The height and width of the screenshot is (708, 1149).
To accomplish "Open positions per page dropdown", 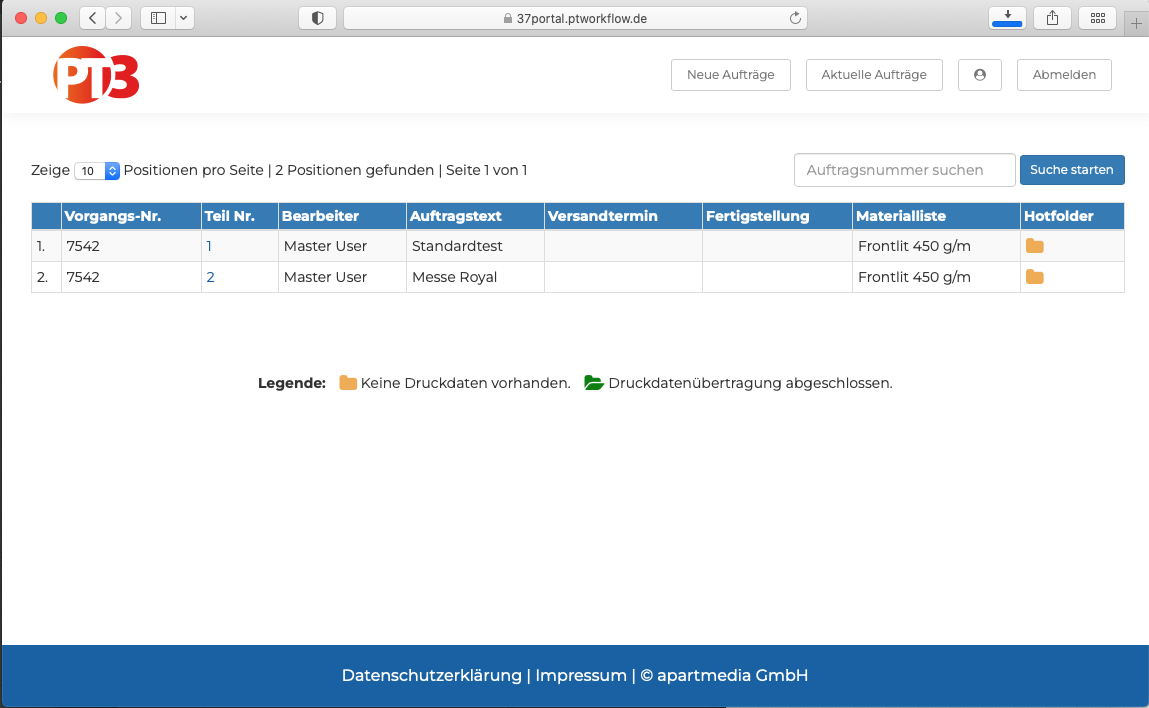I will pyautogui.click(x=97, y=171).
